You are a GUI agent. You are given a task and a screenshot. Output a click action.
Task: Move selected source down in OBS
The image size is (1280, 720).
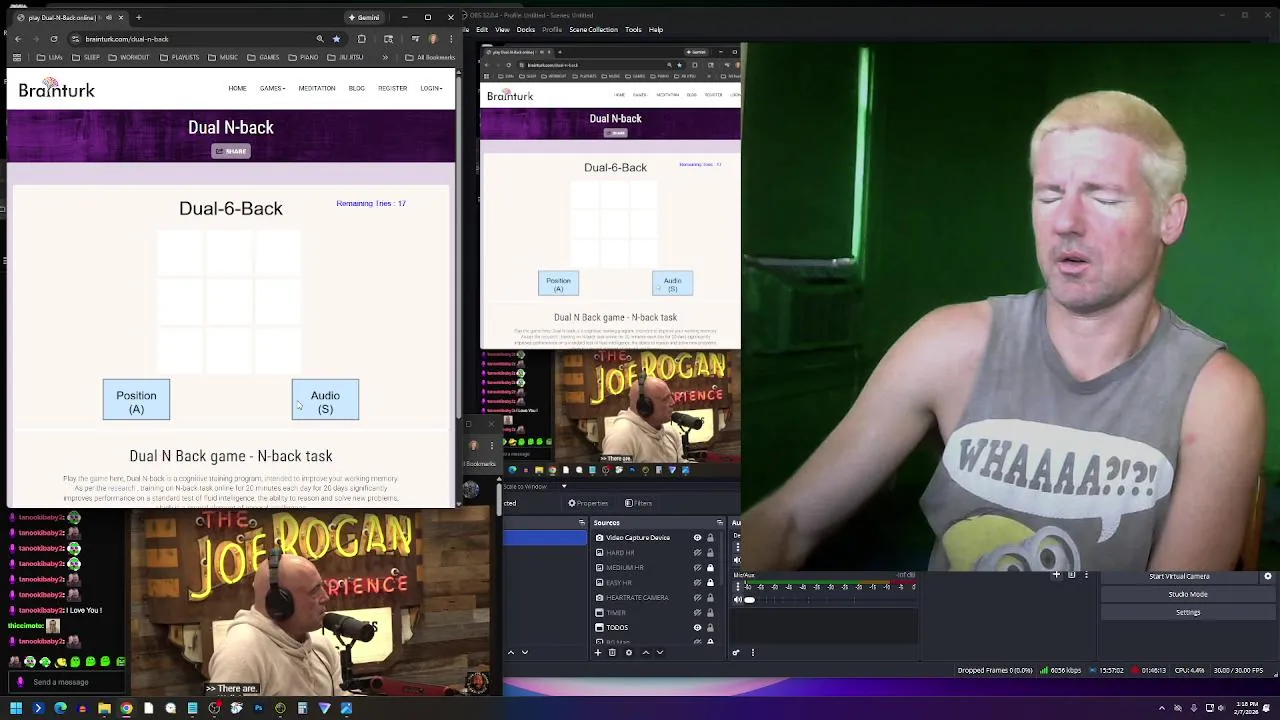click(660, 652)
